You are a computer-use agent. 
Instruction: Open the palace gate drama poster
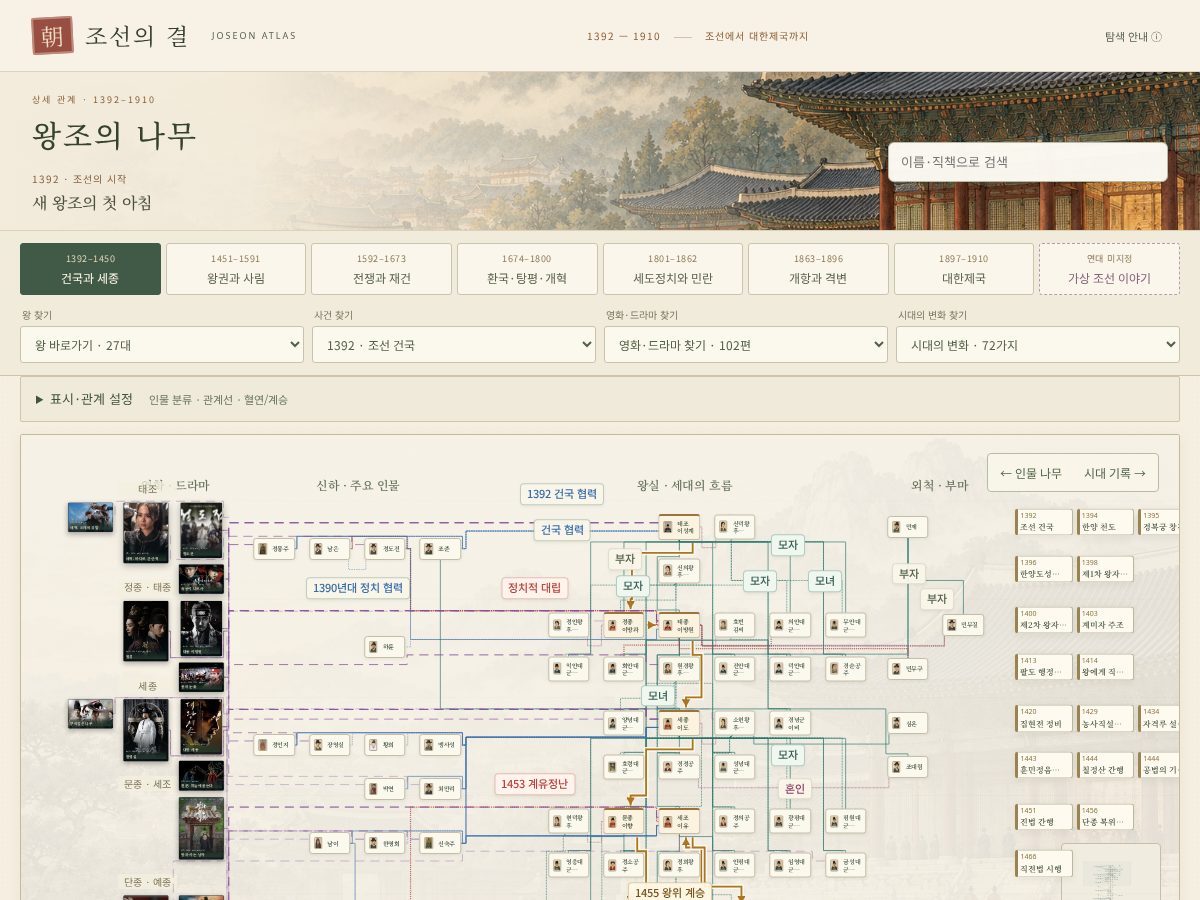(201, 828)
